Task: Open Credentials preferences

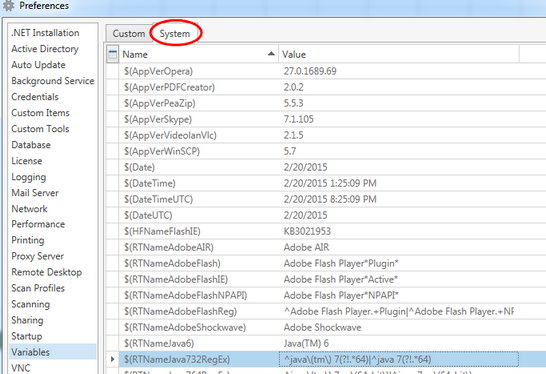Action: pyautogui.click(x=35, y=97)
